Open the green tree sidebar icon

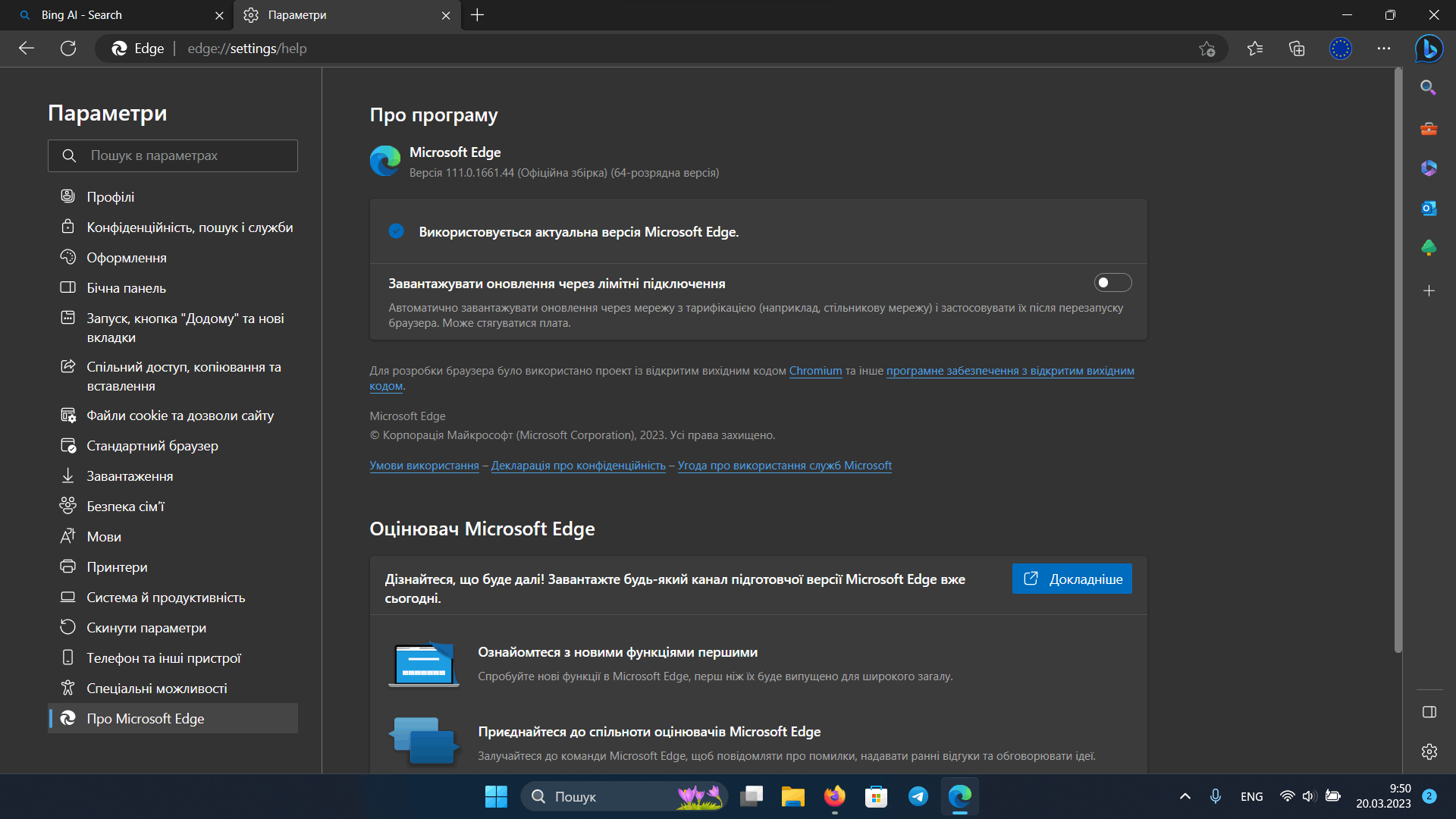(x=1429, y=248)
